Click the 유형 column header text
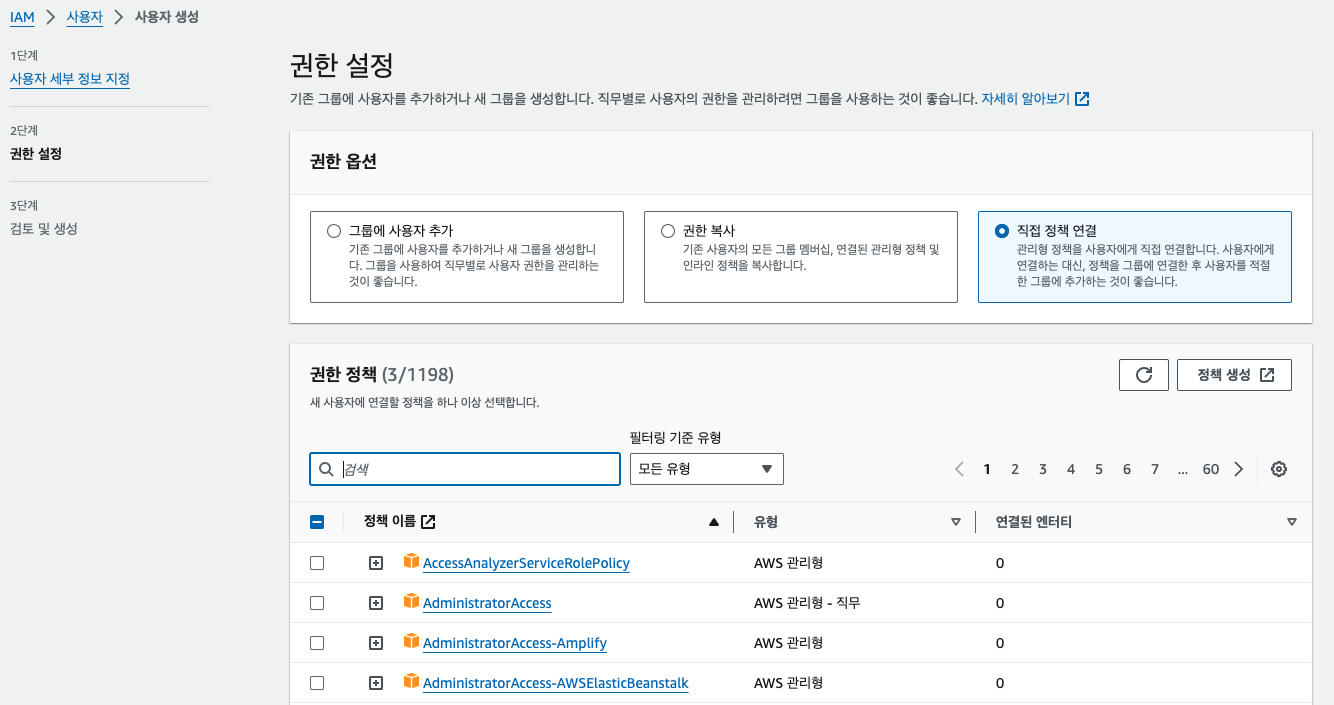Screen dimensions: 1334x705 pyautogui.click(x=766, y=522)
